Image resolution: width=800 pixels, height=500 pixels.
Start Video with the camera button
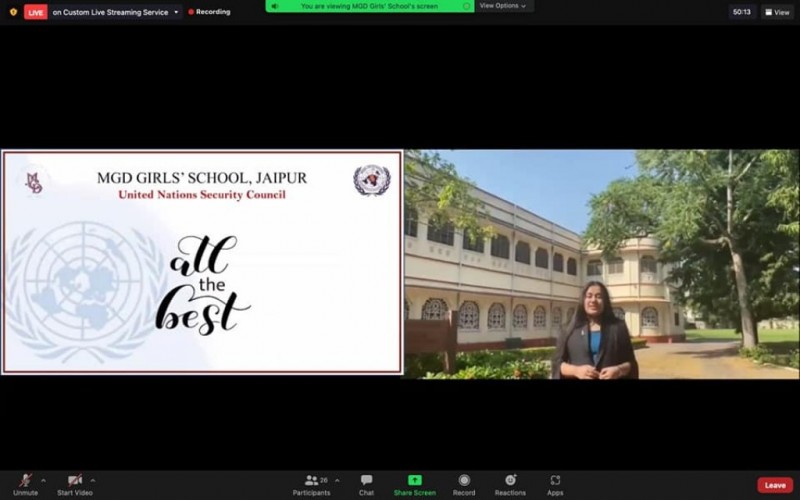(75, 485)
